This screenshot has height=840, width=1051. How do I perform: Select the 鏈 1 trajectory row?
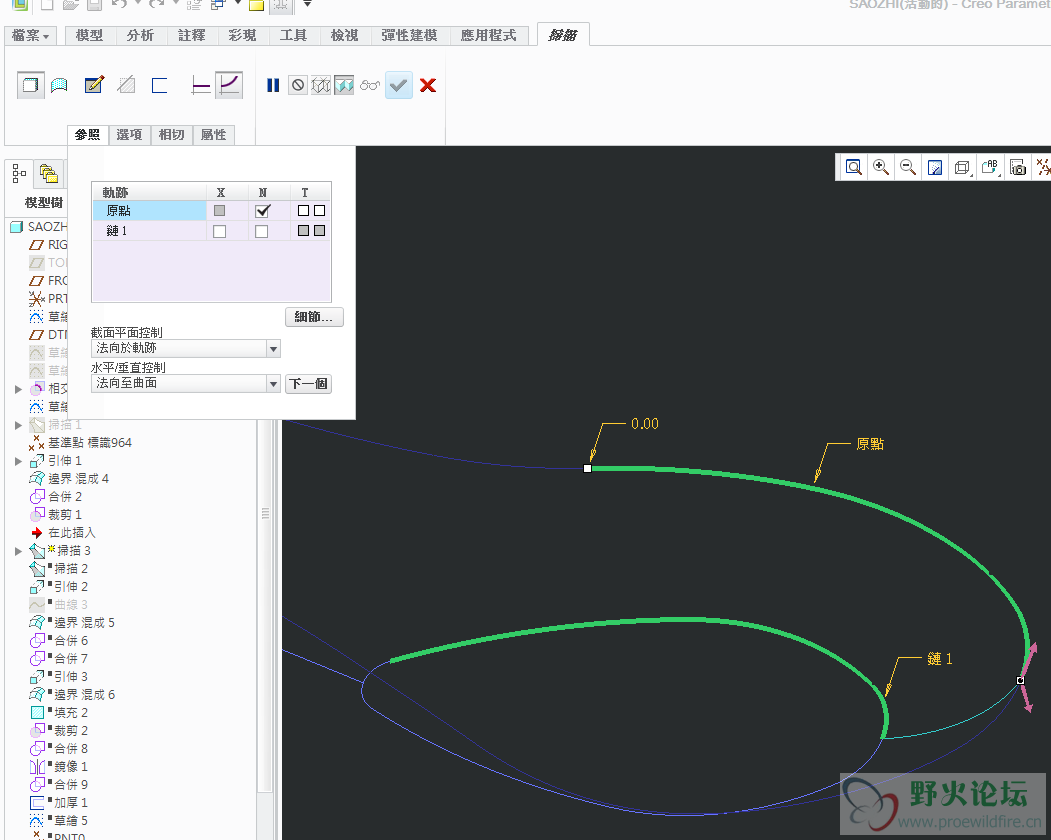[211, 231]
